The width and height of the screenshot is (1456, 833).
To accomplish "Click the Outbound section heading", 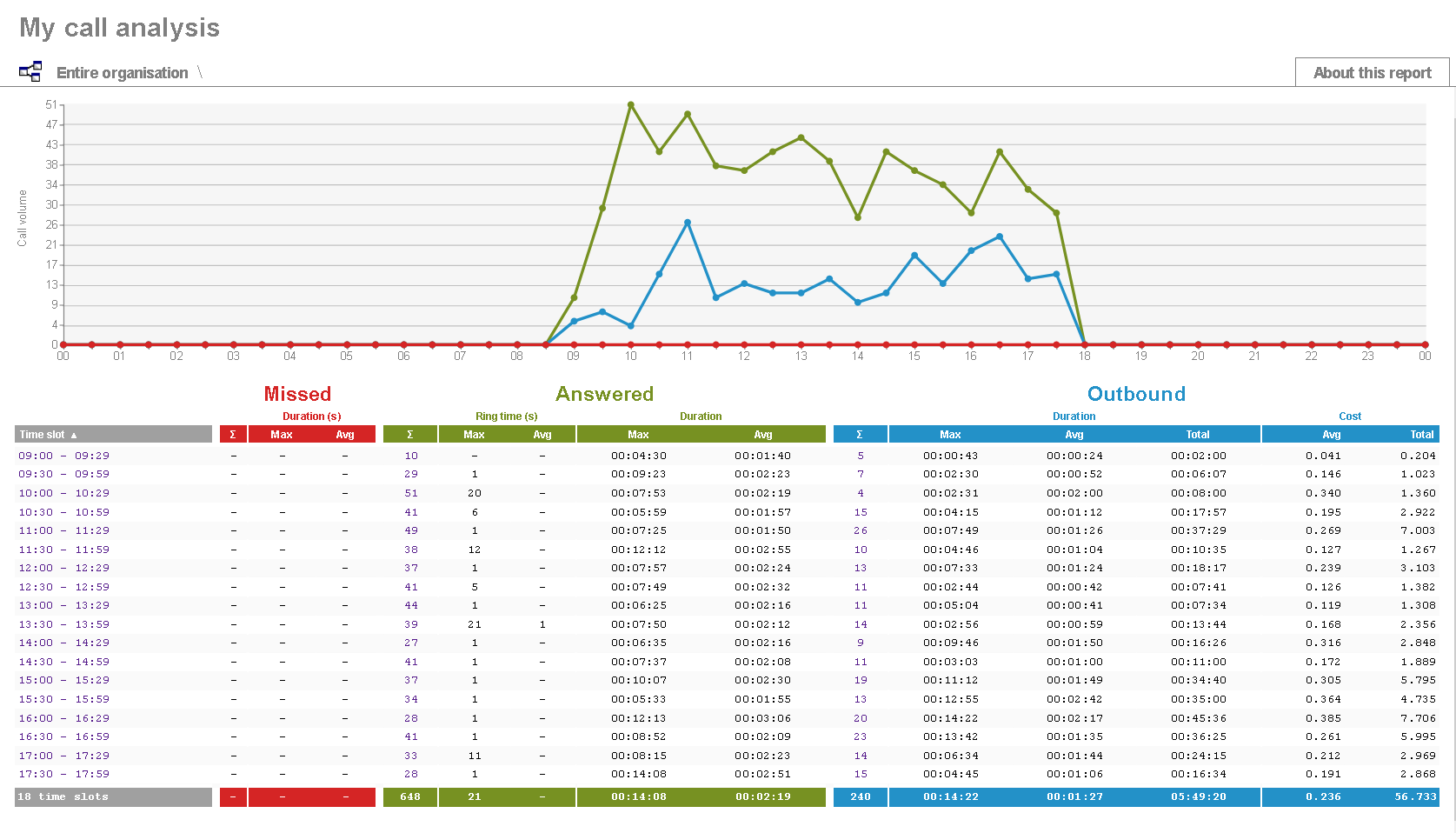I will [1136, 394].
